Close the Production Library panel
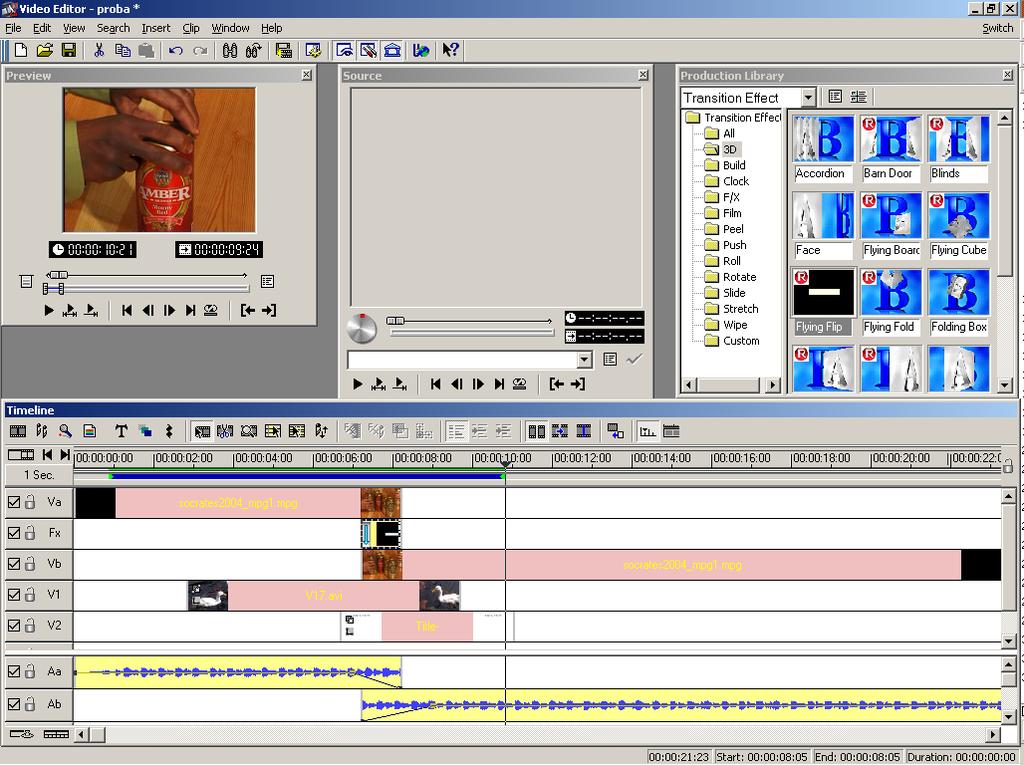Image resolution: width=1024 pixels, height=765 pixels. click(1008, 75)
